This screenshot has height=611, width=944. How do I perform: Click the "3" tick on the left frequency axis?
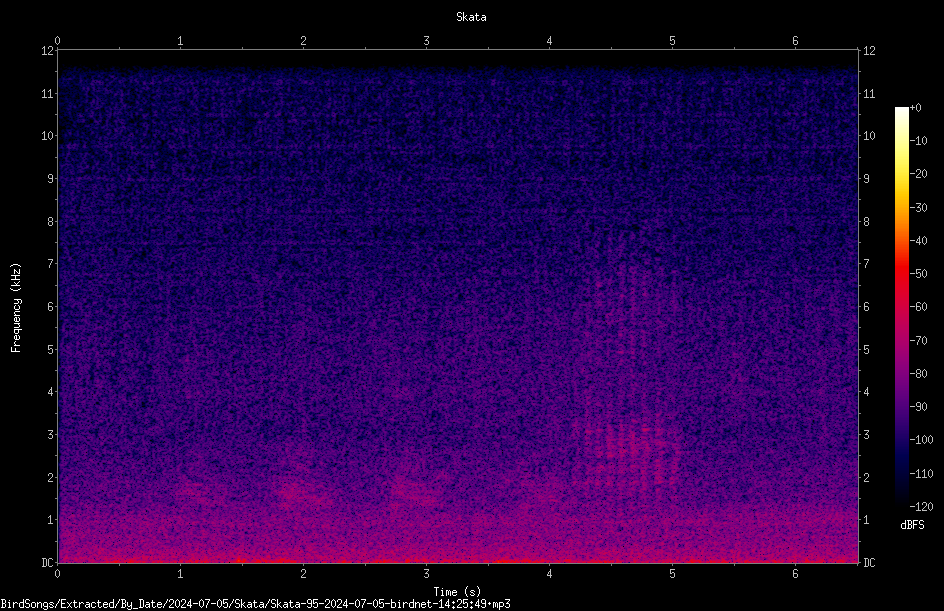pyautogui.click(x=50, y=435)
